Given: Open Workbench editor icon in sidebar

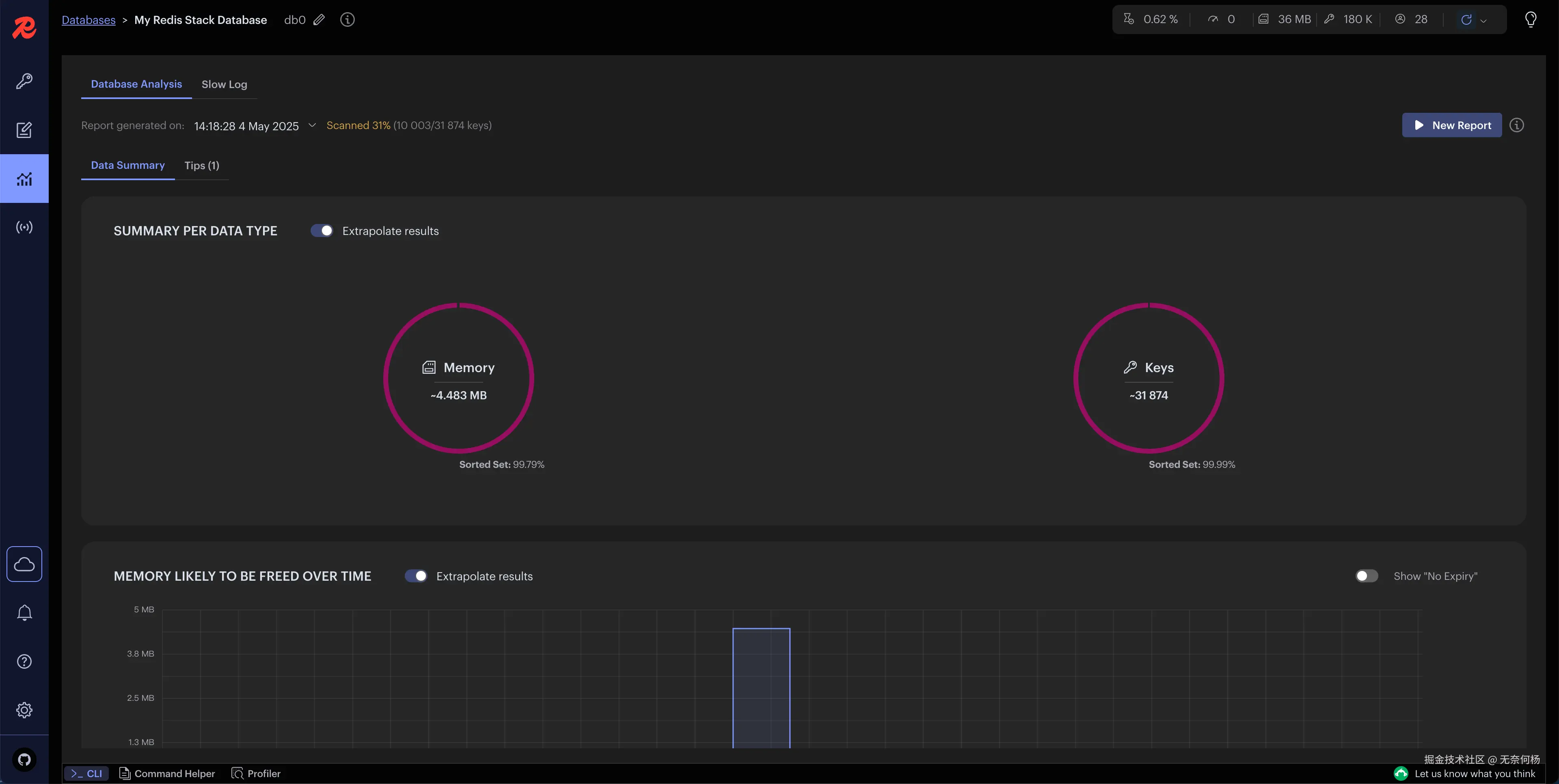Looking at the screenshot, I should 24,130.
